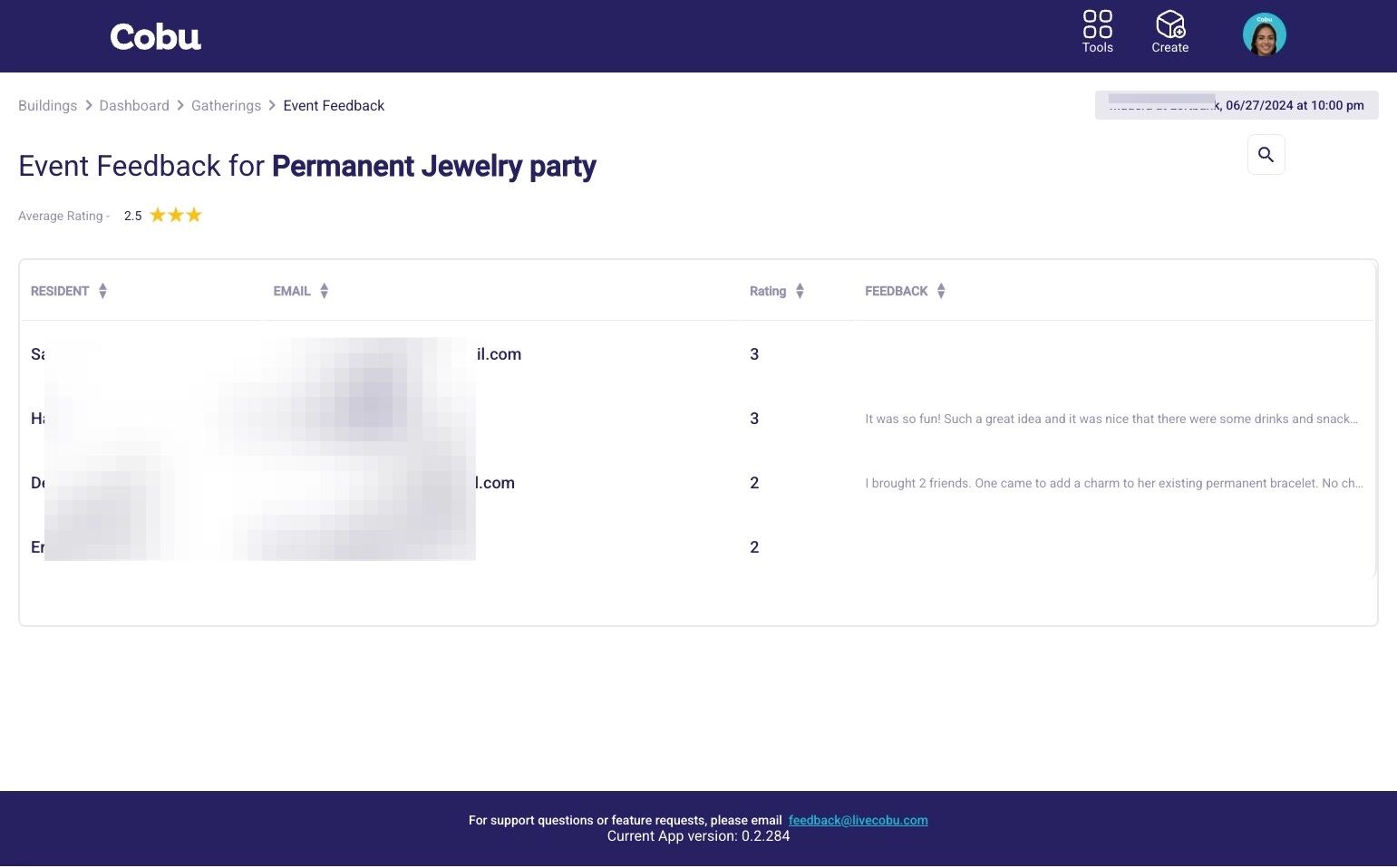Open the user profile avatar
Viewport: 1397px width, 868px height.
[x=1264, y=35]
